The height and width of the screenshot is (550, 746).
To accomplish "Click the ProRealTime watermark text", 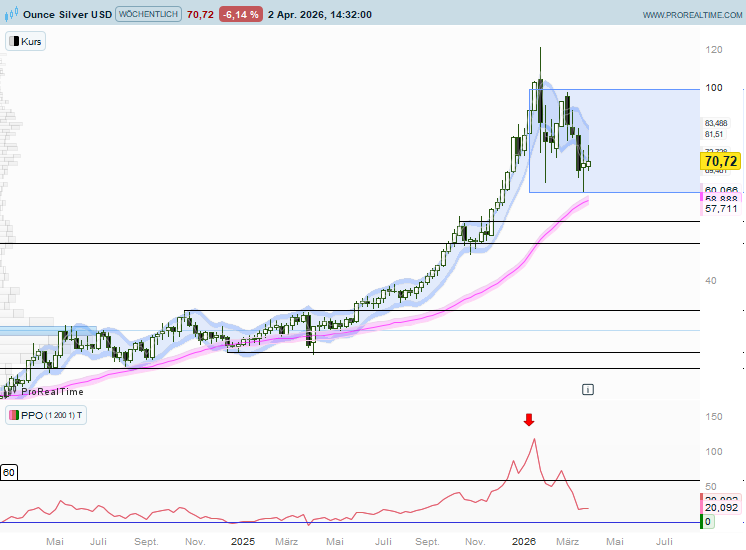I will coord(54,393).
